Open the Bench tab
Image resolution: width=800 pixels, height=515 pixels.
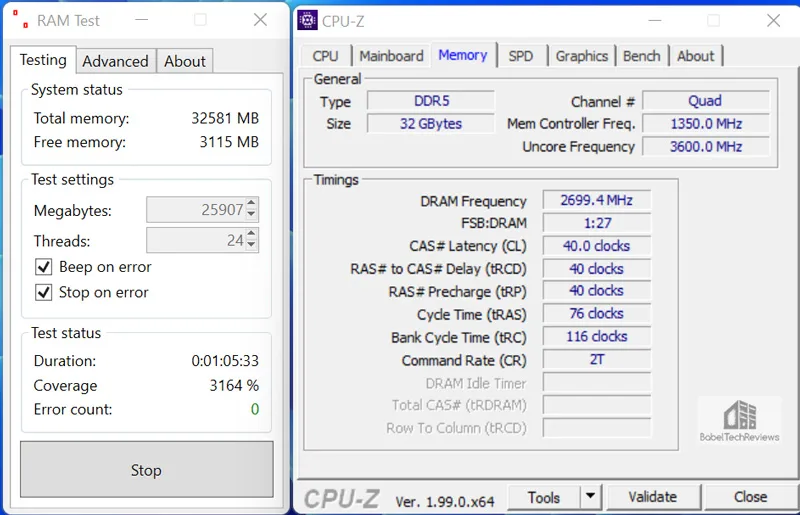(641, 56)
